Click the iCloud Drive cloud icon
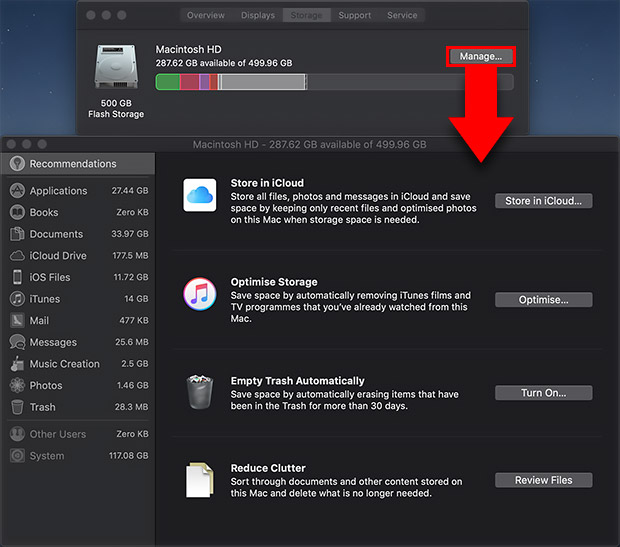 tap(17, 256)
